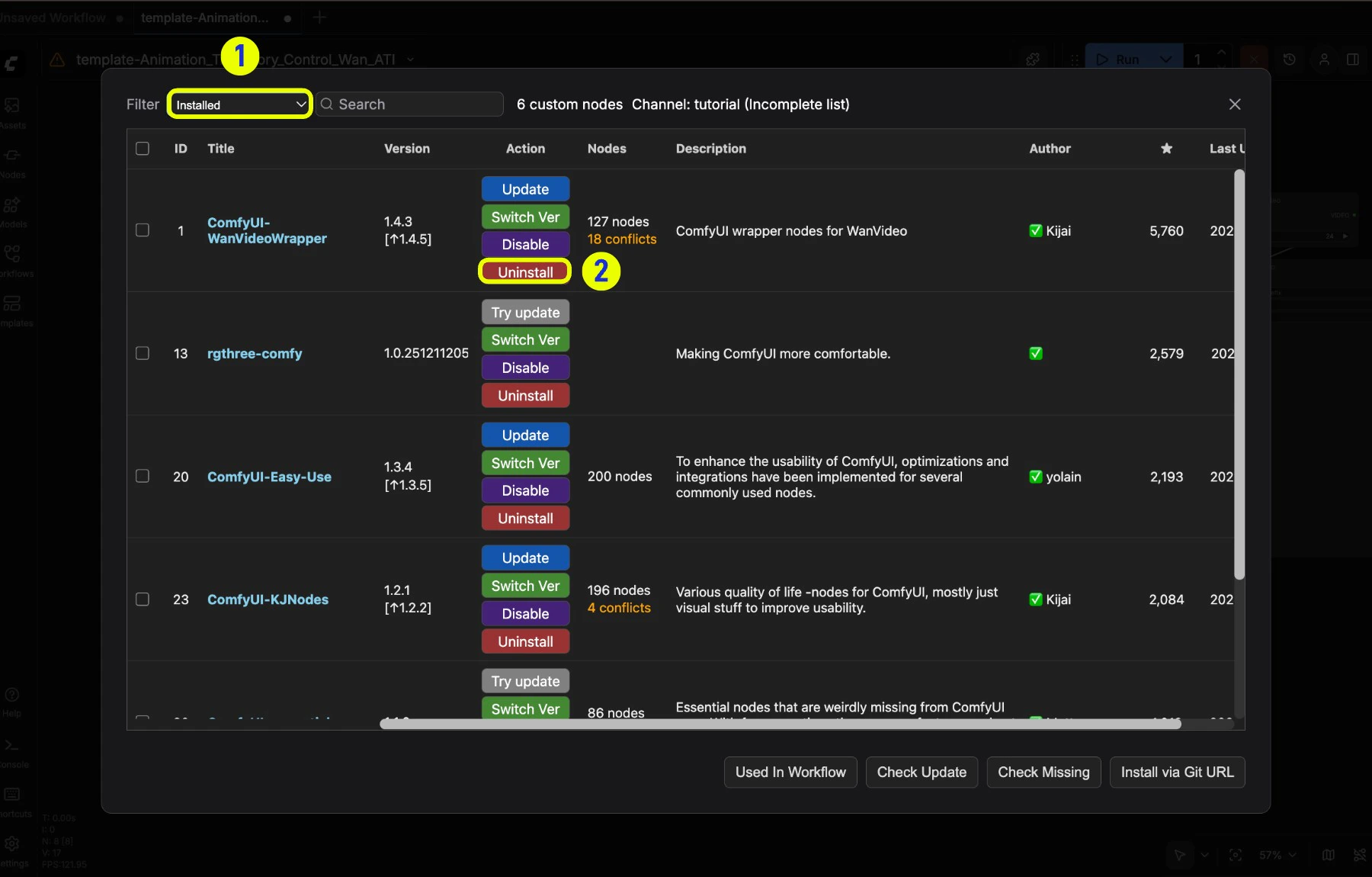Switch version of ComfyUI-WanVideoWrapper
This screenshot has width=1372, height=877.
525,217
